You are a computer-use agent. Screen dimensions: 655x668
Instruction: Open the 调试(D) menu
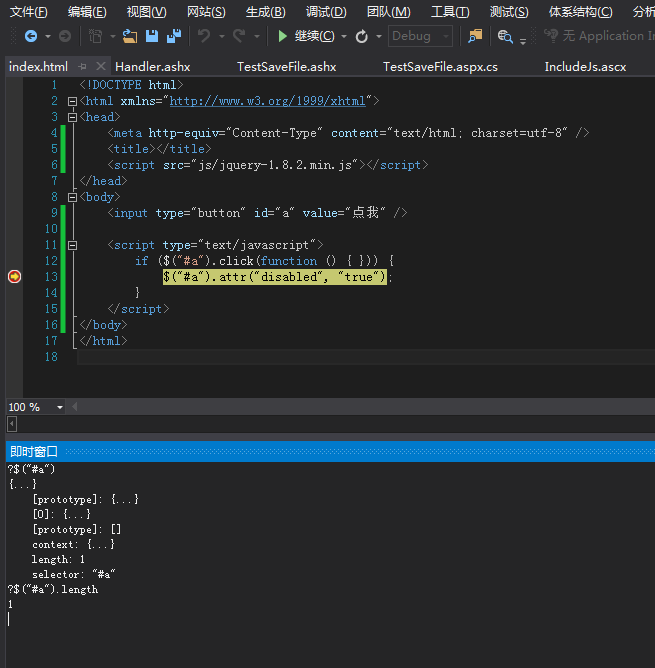click(x=326, y=12)
